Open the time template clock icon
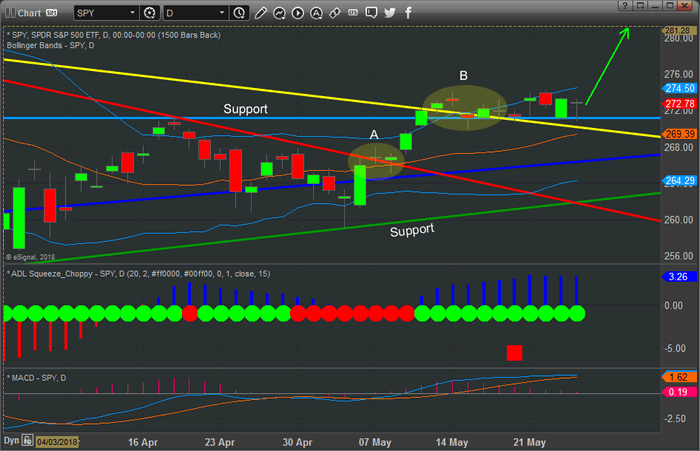The width and height of the screenshot is (700, 451). [239, 13]
